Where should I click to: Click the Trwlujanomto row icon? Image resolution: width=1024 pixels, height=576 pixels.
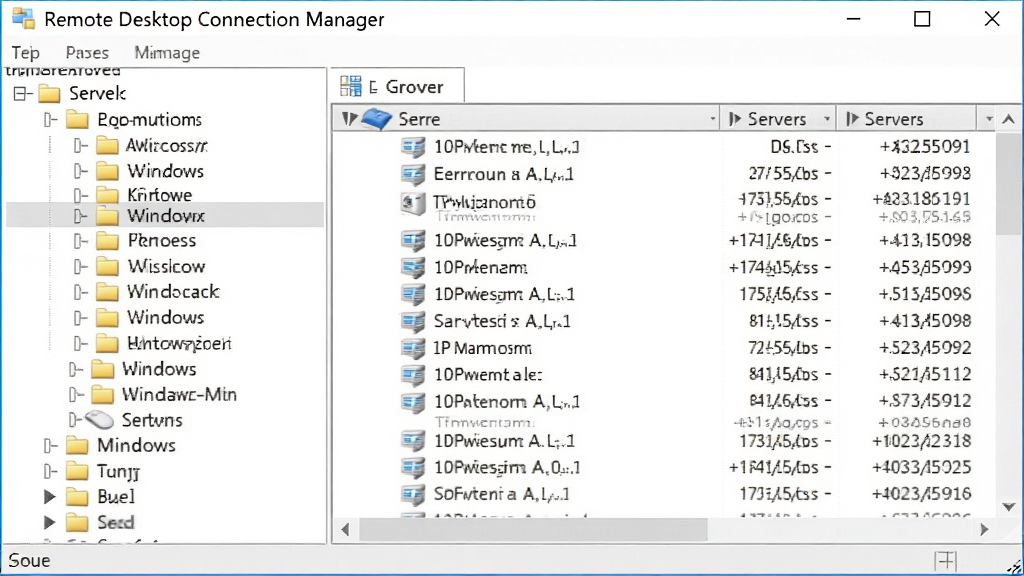pyautogui.click(x=413, y=202)
